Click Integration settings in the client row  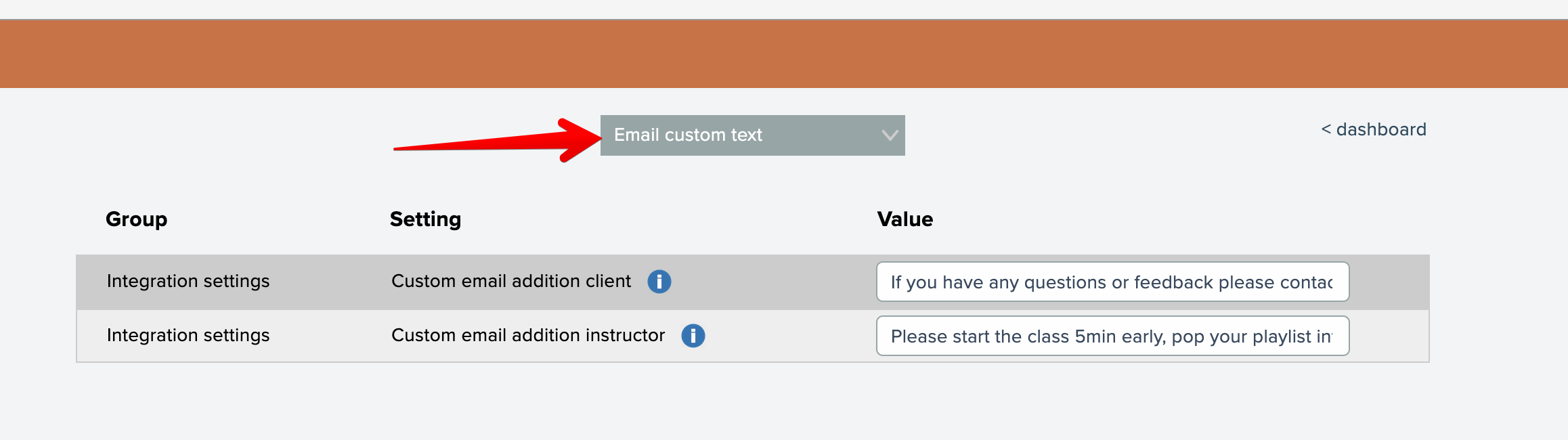coord(188,282)
